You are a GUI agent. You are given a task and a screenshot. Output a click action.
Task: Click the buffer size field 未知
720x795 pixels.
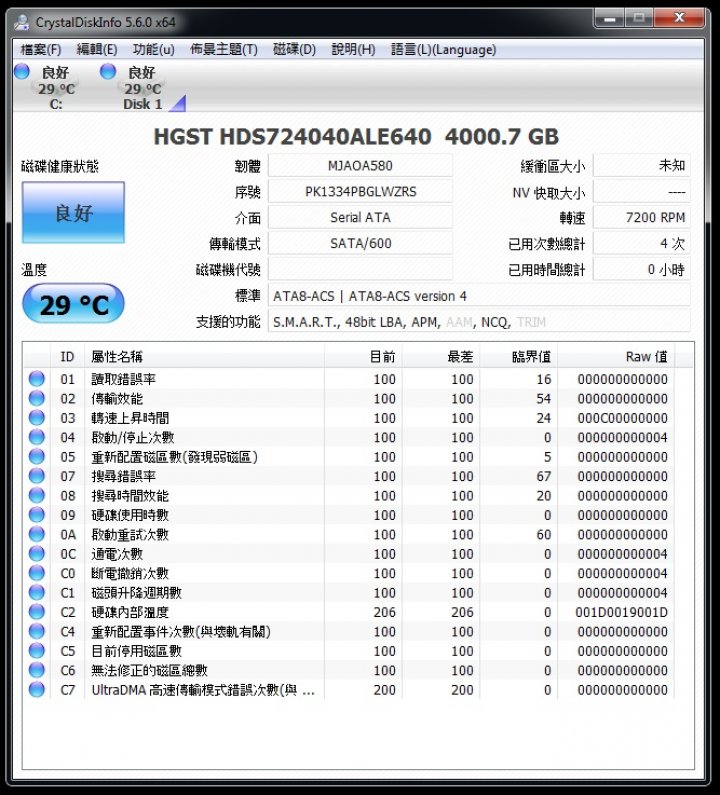tap(641, 166)
